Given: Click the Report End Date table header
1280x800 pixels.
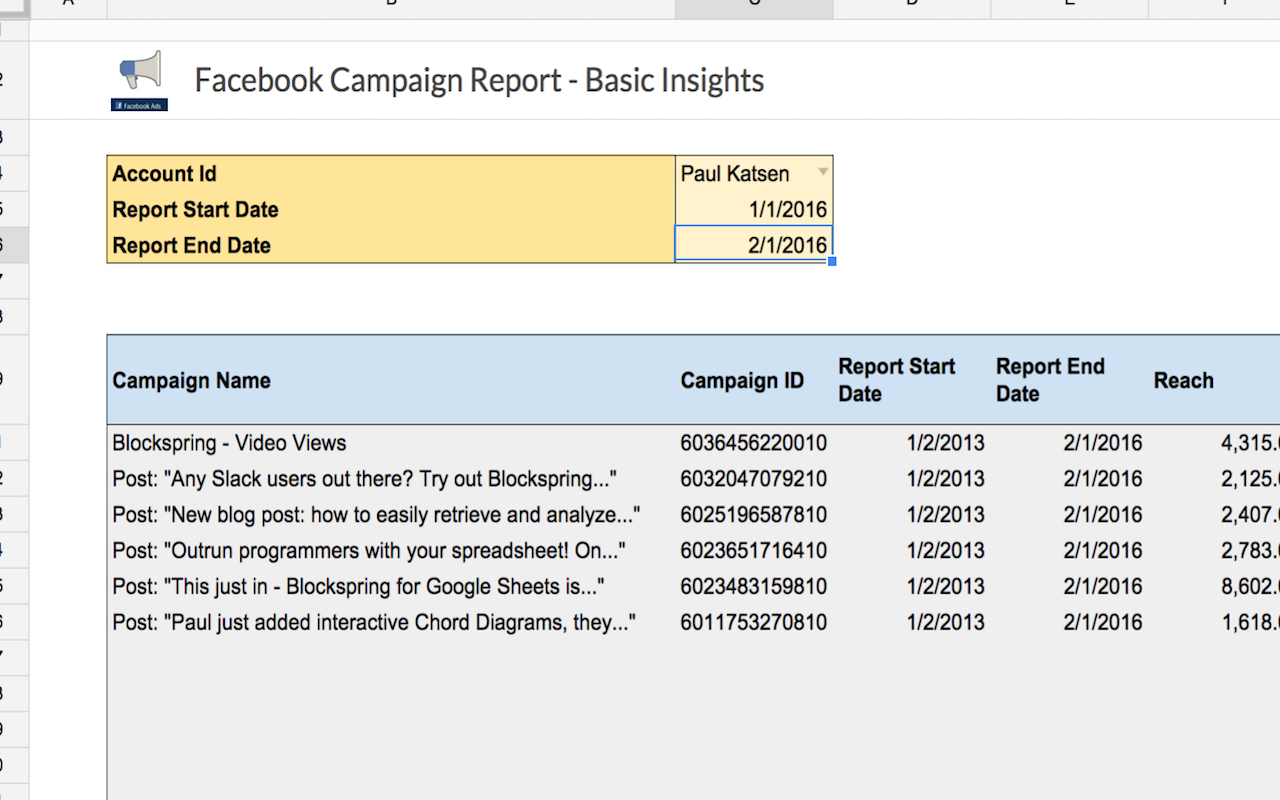Looking at the screenshot, I should click(1050, 380).
